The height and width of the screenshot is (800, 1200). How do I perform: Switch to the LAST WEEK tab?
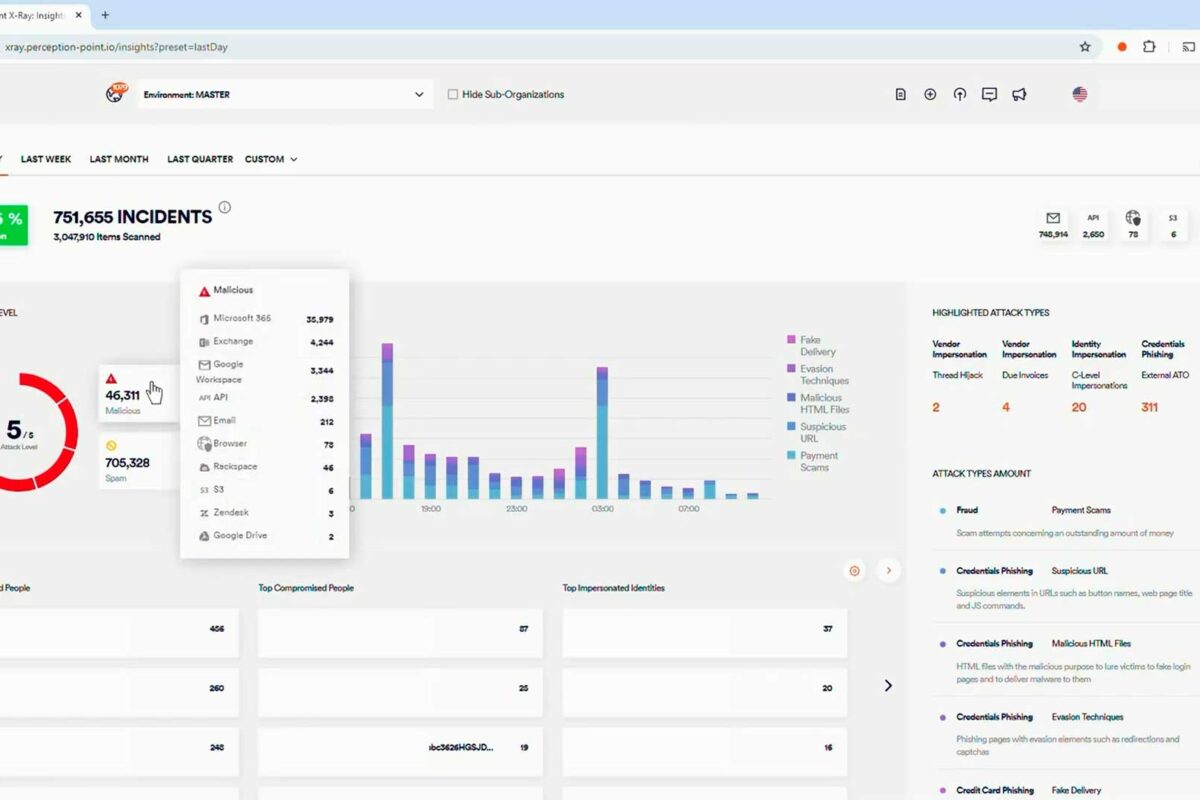[x=46, y=159]
